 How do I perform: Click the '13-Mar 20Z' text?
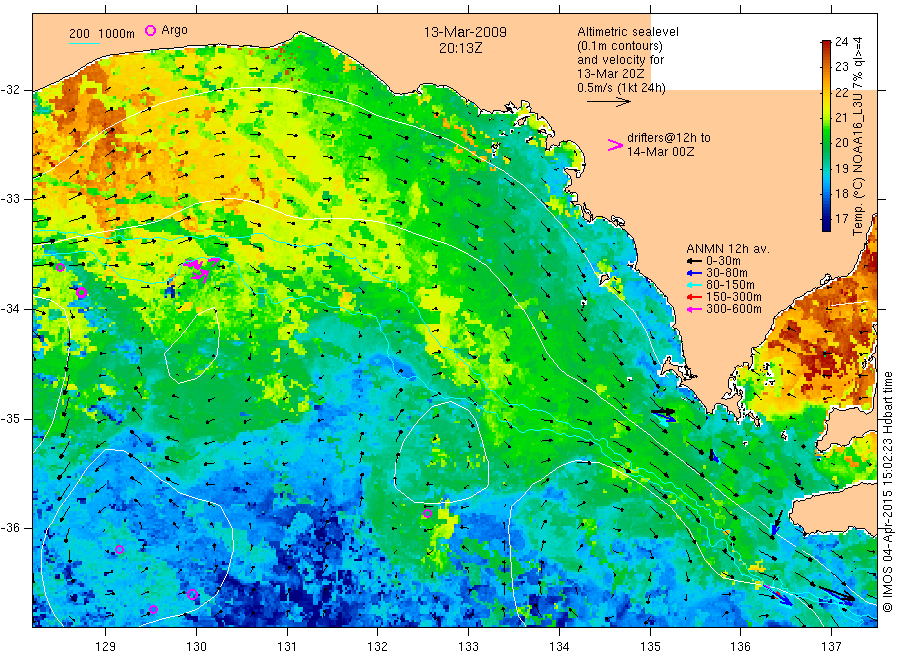point(611,74)
